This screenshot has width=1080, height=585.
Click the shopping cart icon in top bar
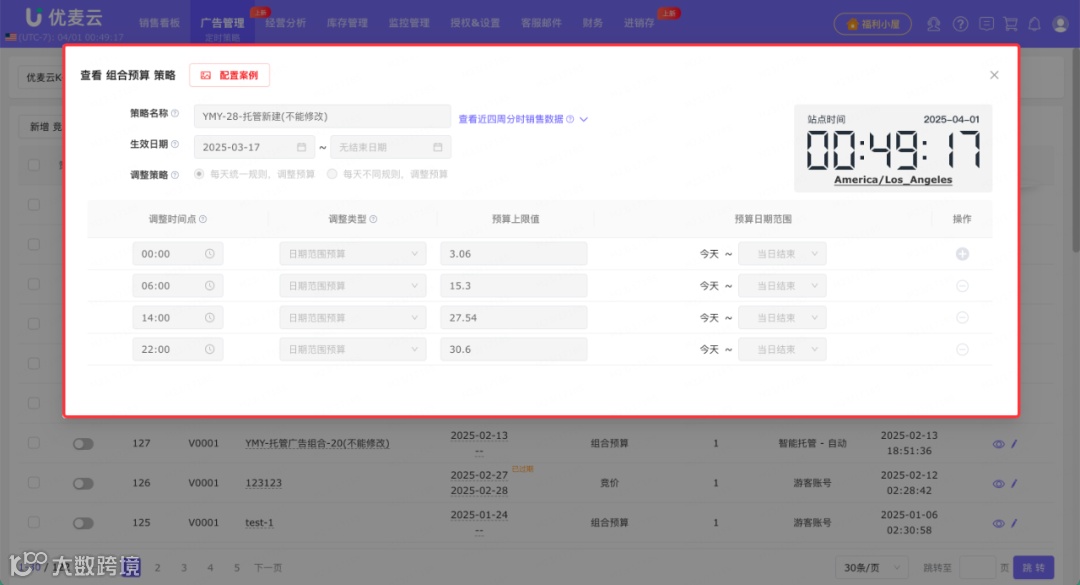click(x=1010, y=24)
